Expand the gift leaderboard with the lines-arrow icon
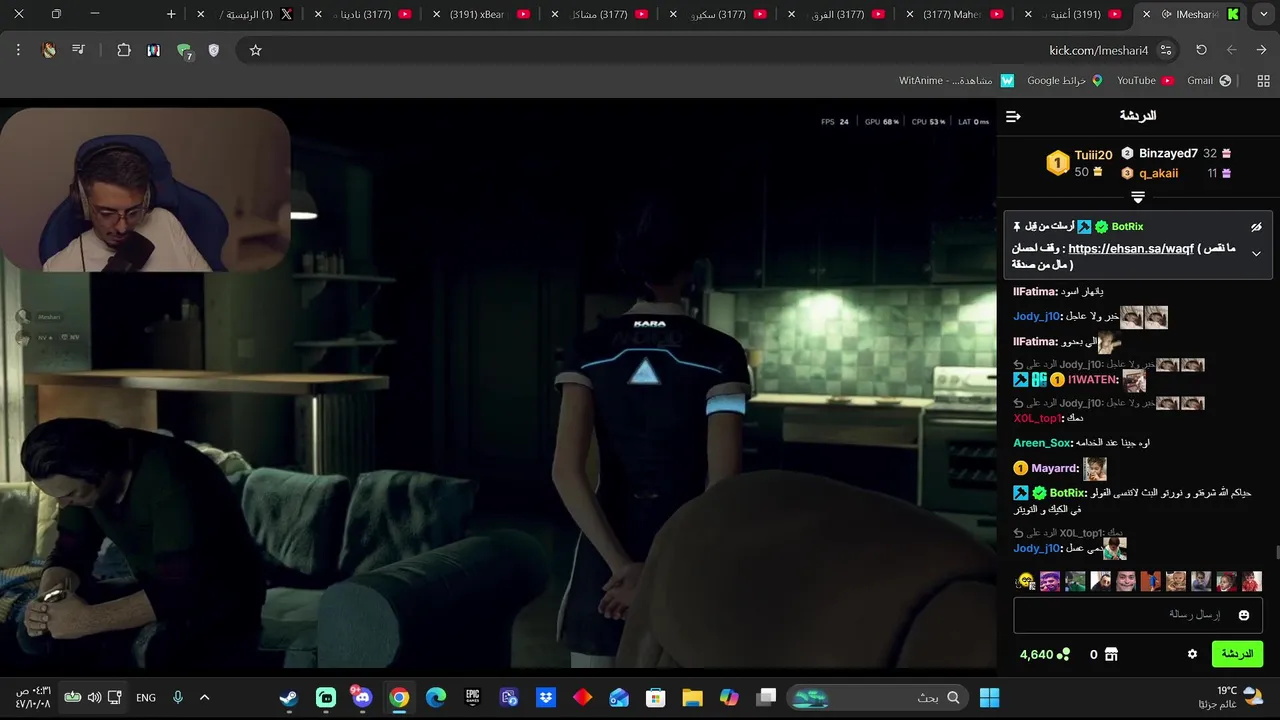 [1138, 197]
